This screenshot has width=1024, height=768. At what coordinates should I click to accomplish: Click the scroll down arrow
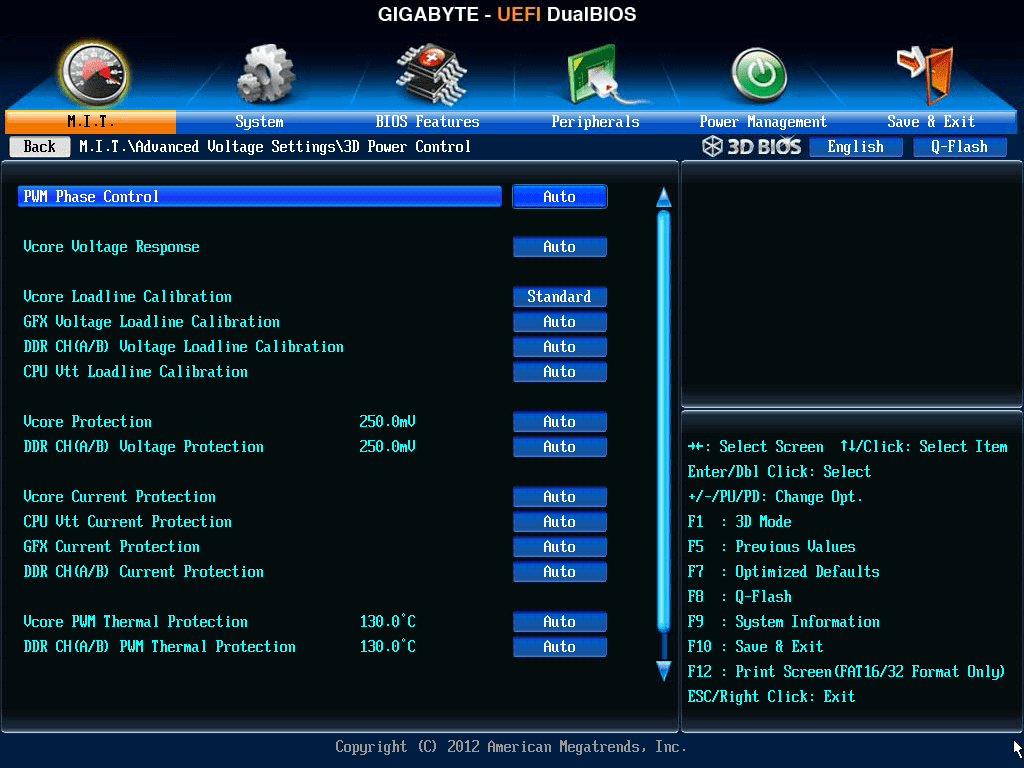pyautogui.click(x=664, y=671)
